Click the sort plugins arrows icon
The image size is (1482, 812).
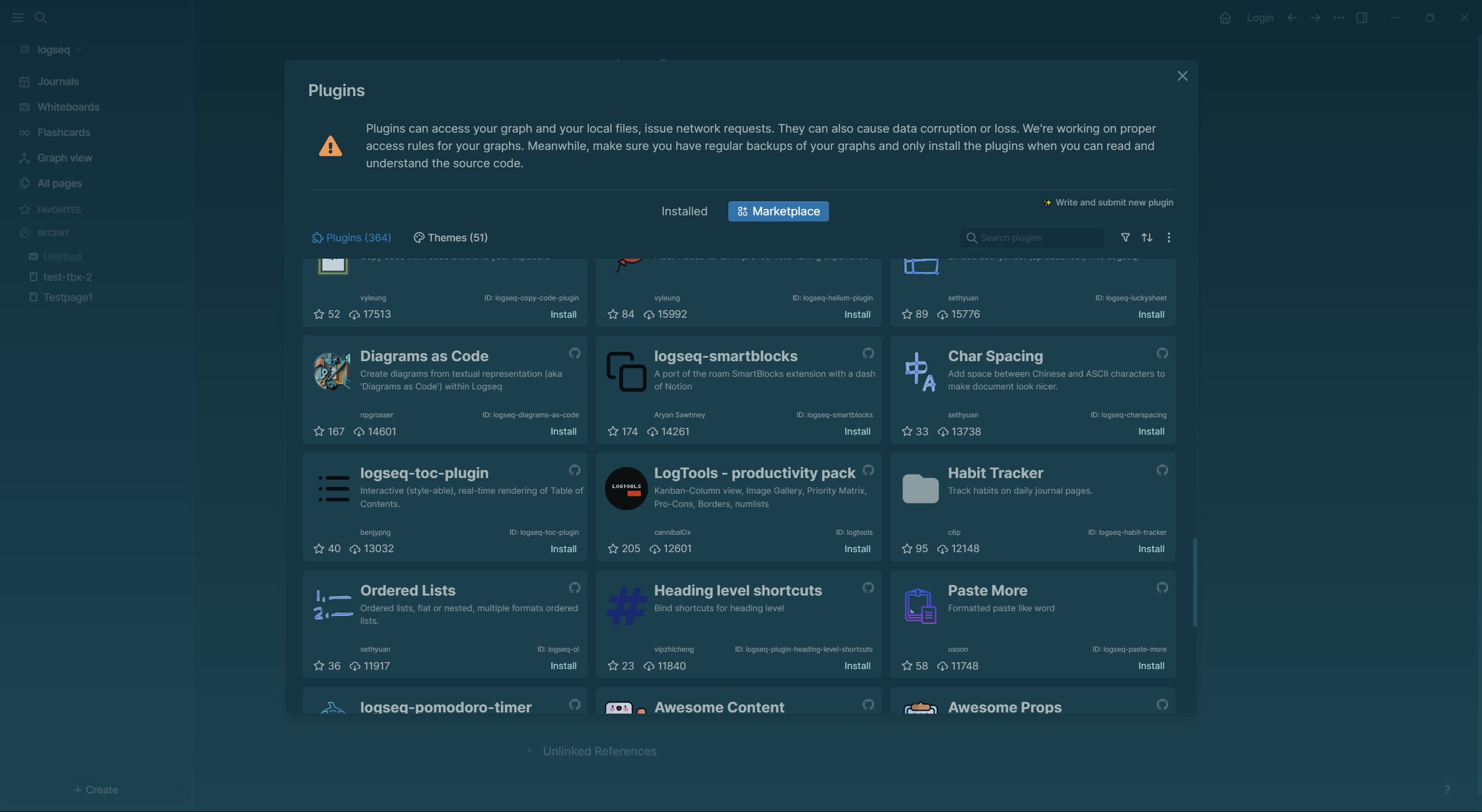pos(1146,237)
